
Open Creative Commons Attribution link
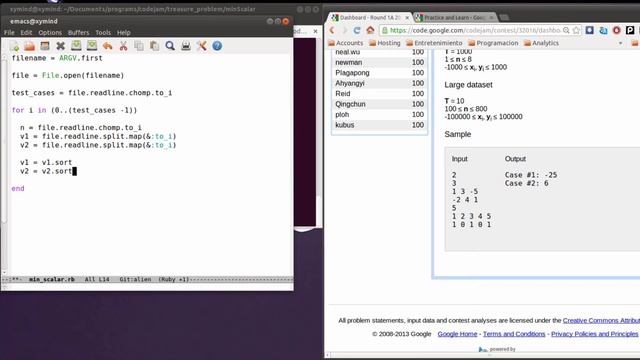601,320
